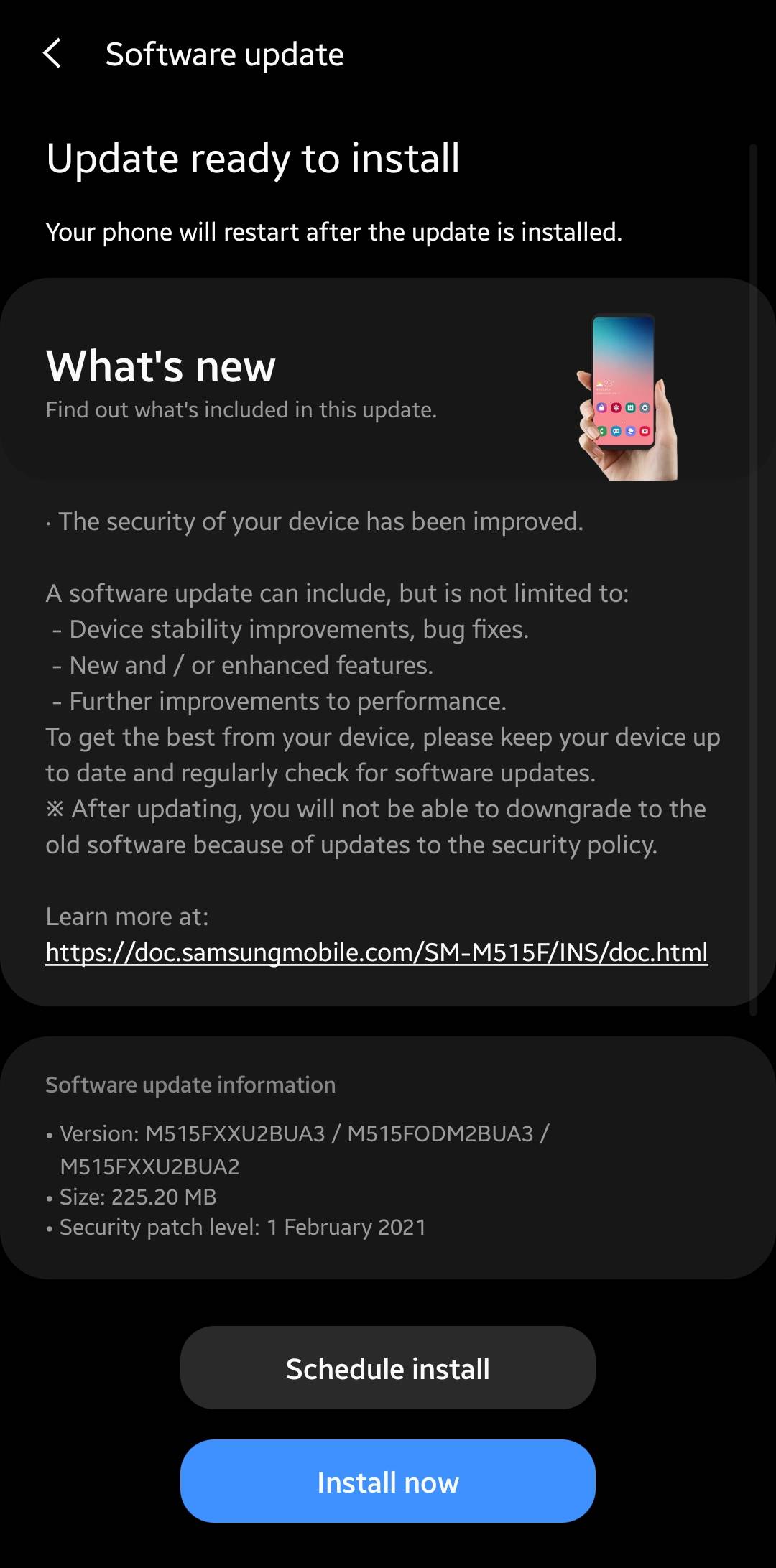776x1568 pixels.
Task: Tap the back arrow icon
Action: tap(52, 54)
